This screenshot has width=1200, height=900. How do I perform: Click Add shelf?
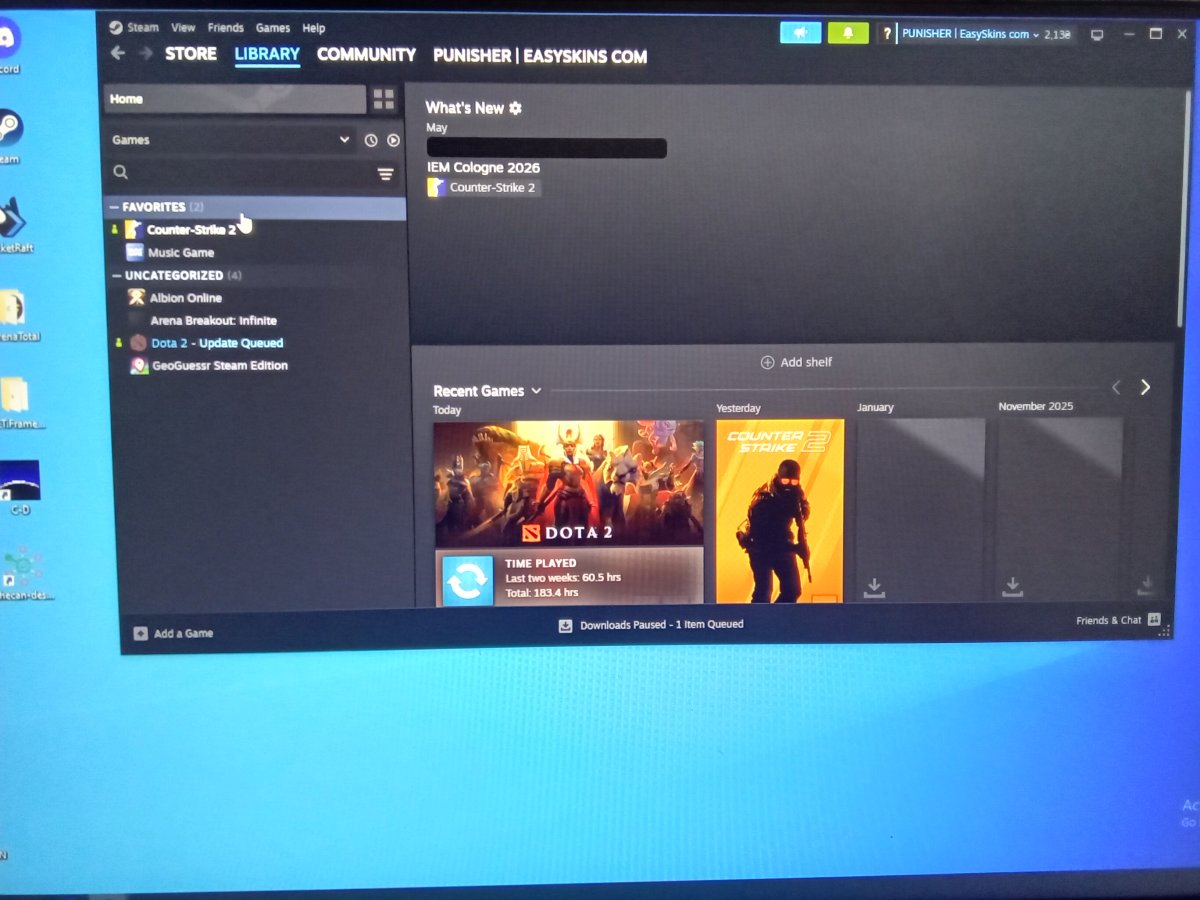click(x=796, y=362)
